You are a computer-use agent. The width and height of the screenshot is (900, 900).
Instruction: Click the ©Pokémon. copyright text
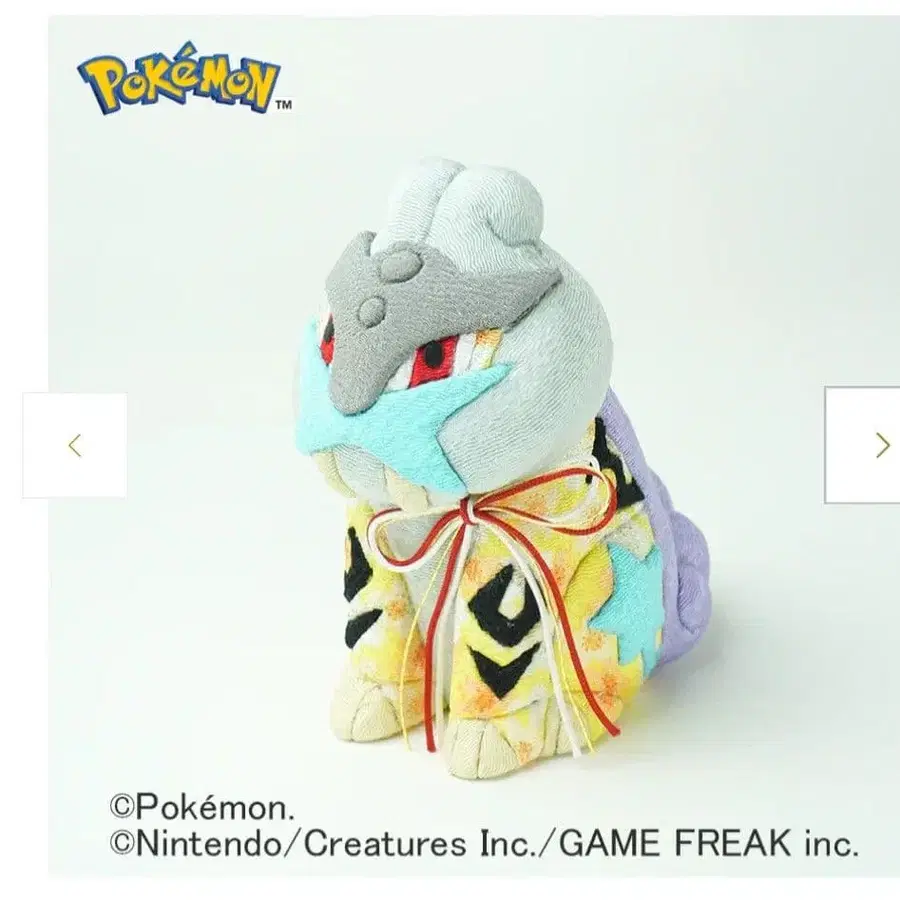point(202,807)
